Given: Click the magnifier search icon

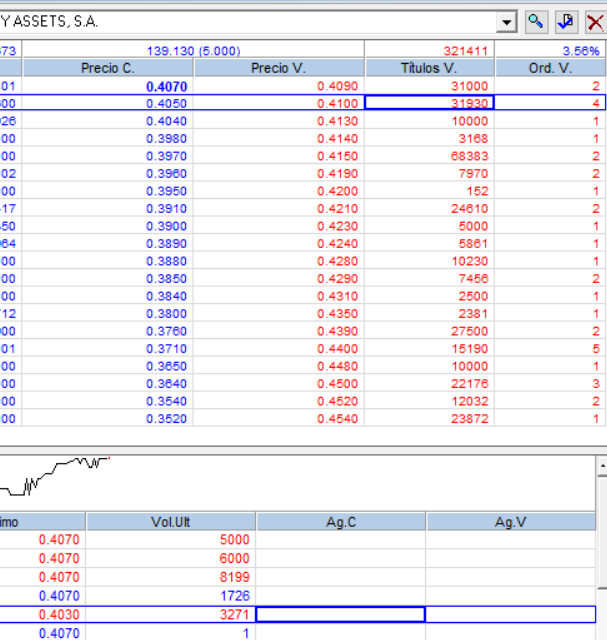Looking at the screenshot, I should tap(536, 22).
